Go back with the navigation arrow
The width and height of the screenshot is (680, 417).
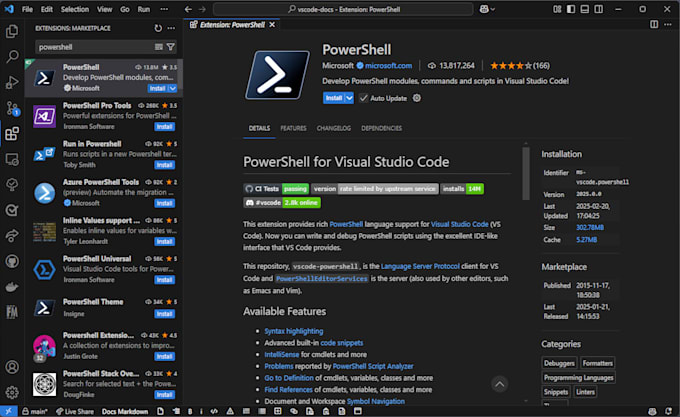tap(188, 9)
